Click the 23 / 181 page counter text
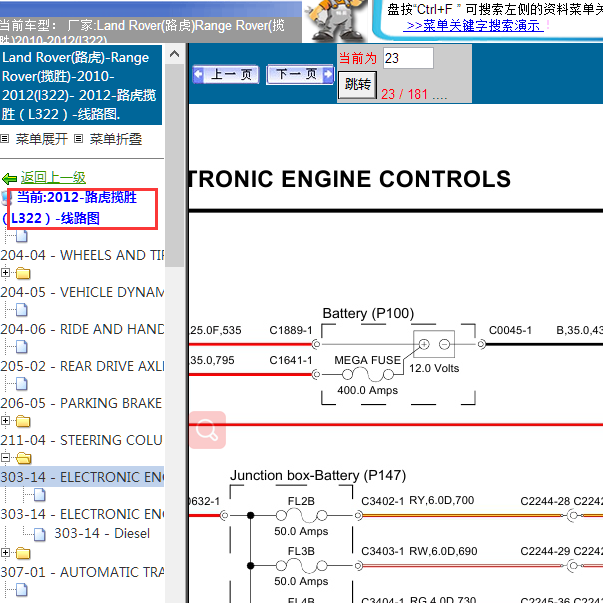This screenshot has height=603, width=603. point(405,94)
